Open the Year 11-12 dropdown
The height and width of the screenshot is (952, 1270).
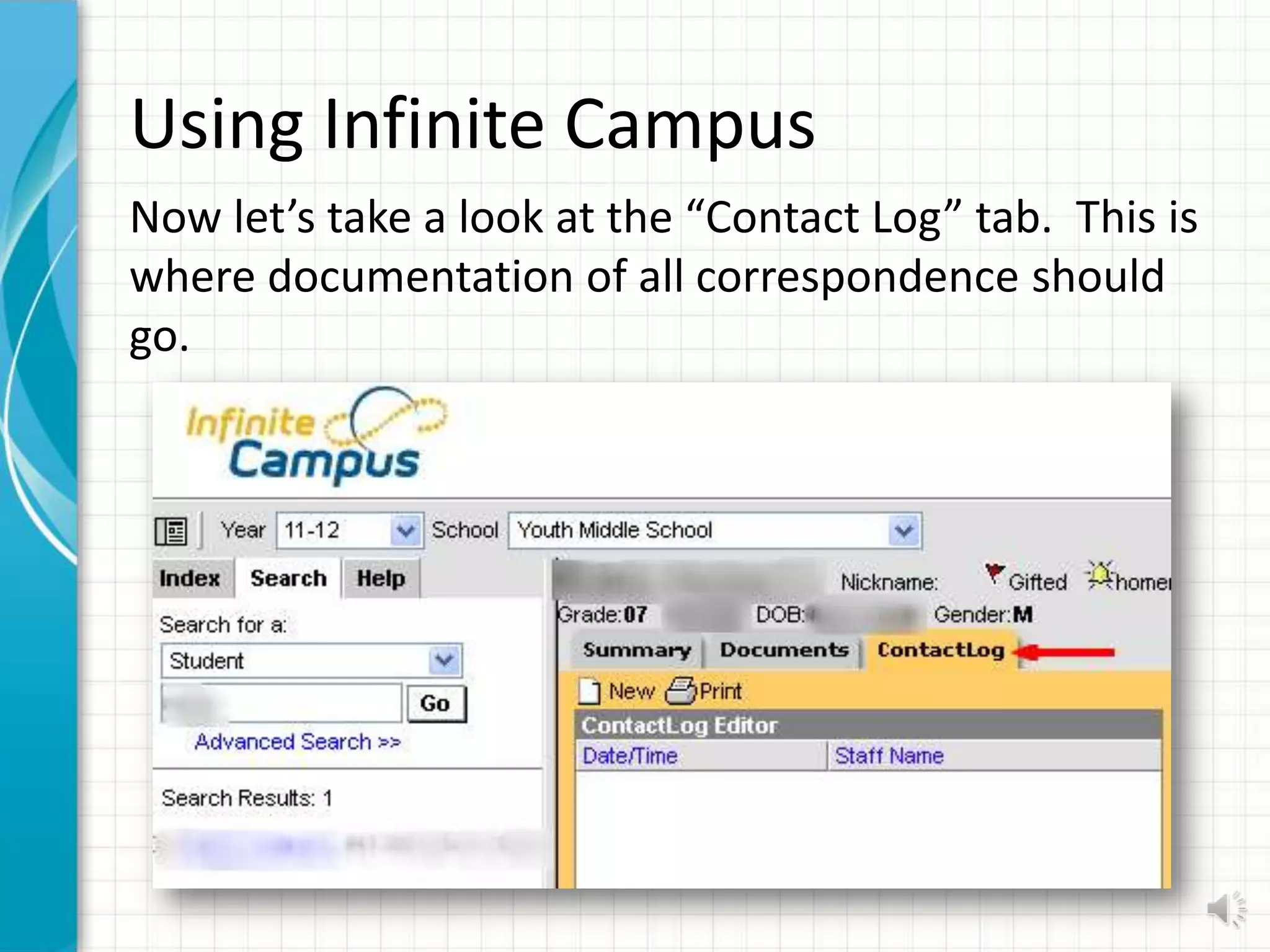point(350,531)
